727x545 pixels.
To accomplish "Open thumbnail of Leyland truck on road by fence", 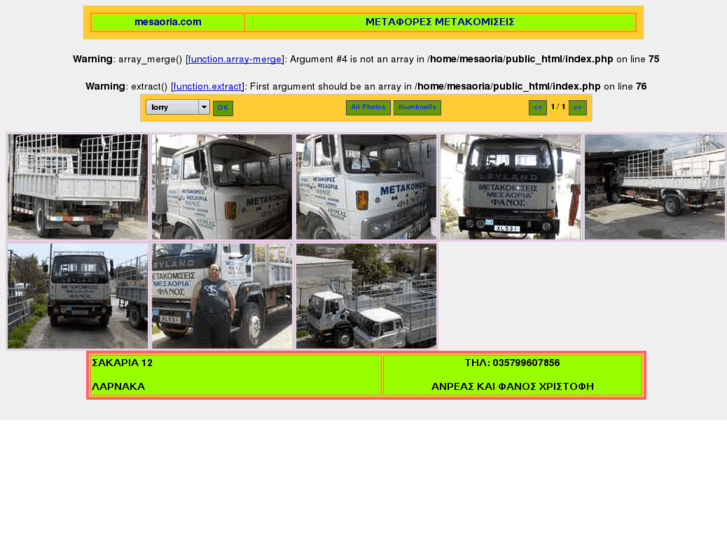I will [x=78, y=296].
